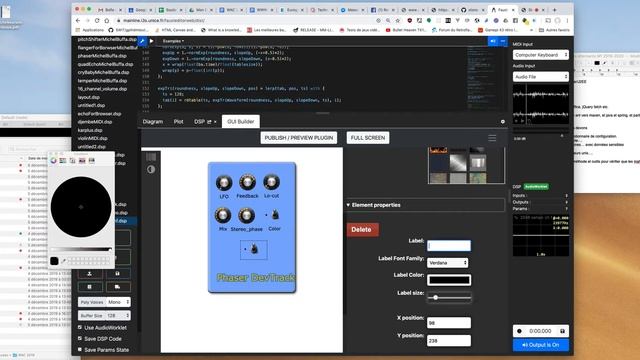This screenshot has height=360, width=640.
Task: Click into the Label text field
Action: [x=449, y=246]
